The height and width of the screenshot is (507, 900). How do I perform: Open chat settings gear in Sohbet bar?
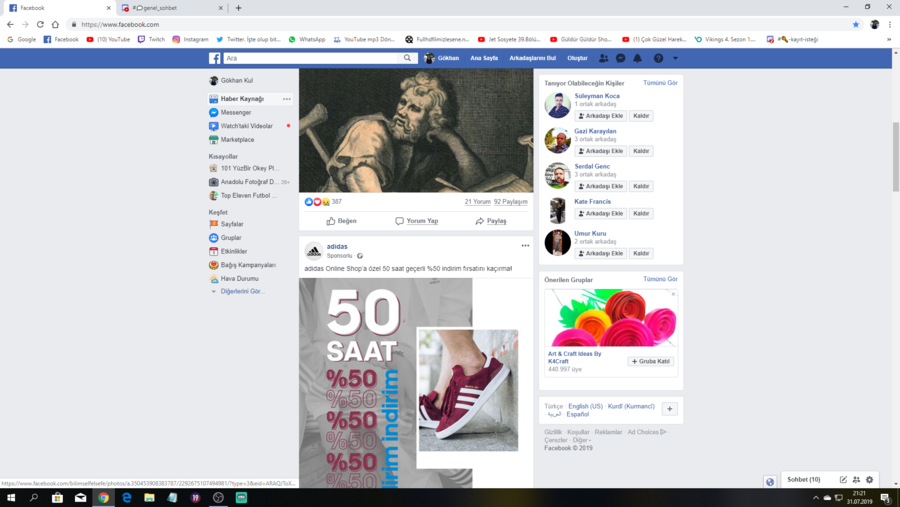(x=870, y=480)
